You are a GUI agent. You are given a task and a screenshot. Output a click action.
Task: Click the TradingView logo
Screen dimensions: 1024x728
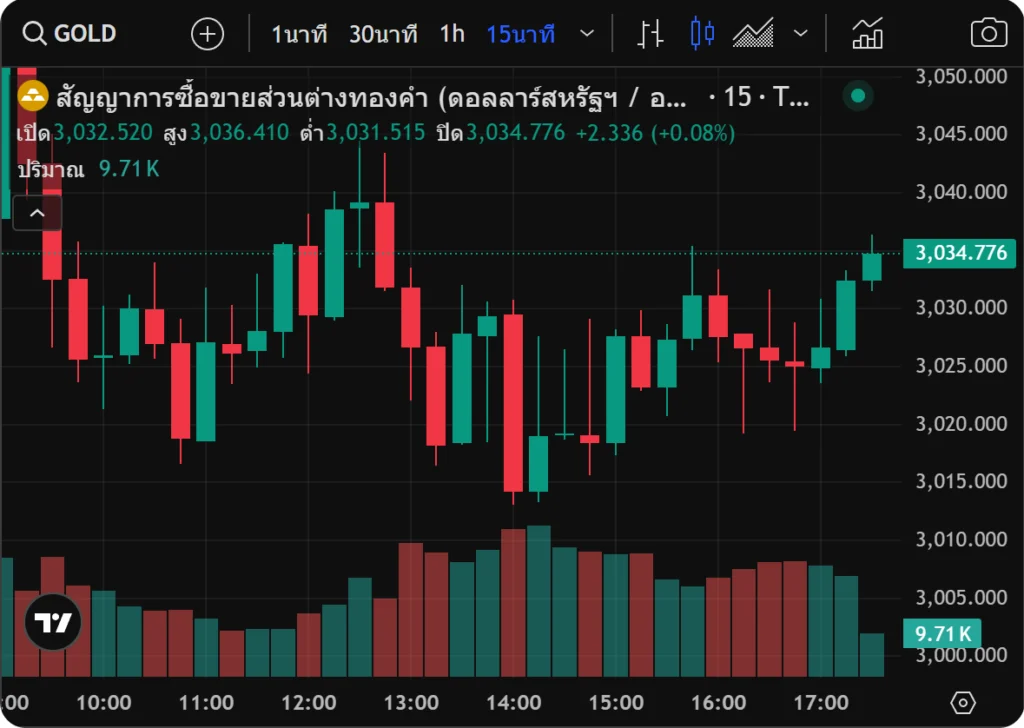tap(52, 622)
